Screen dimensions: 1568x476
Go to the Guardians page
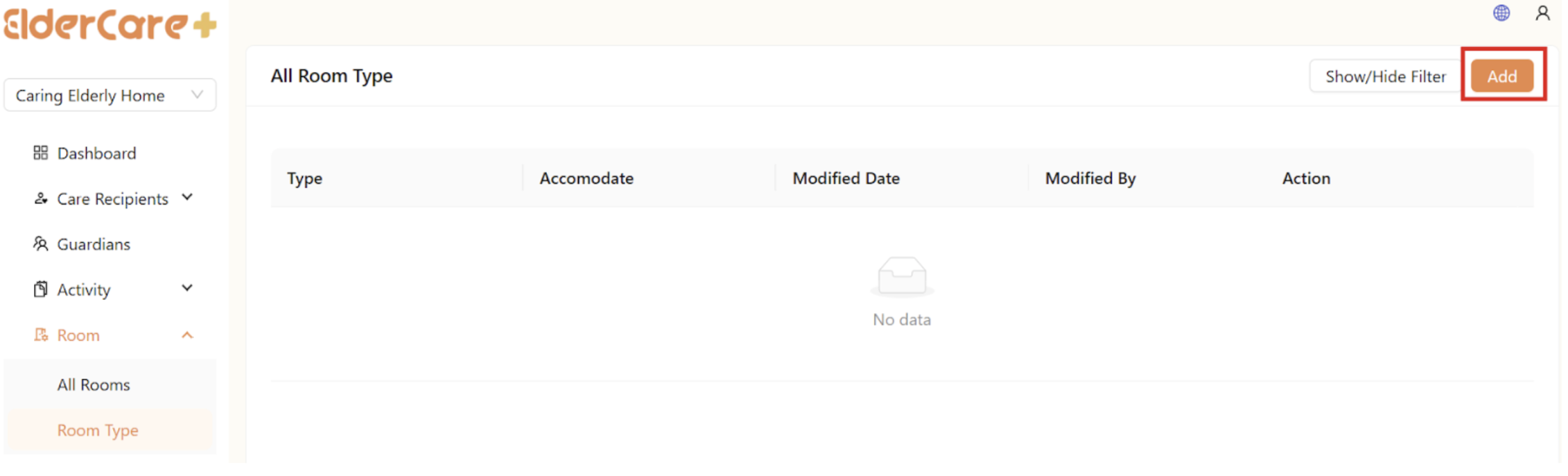(x=94, y=244)
